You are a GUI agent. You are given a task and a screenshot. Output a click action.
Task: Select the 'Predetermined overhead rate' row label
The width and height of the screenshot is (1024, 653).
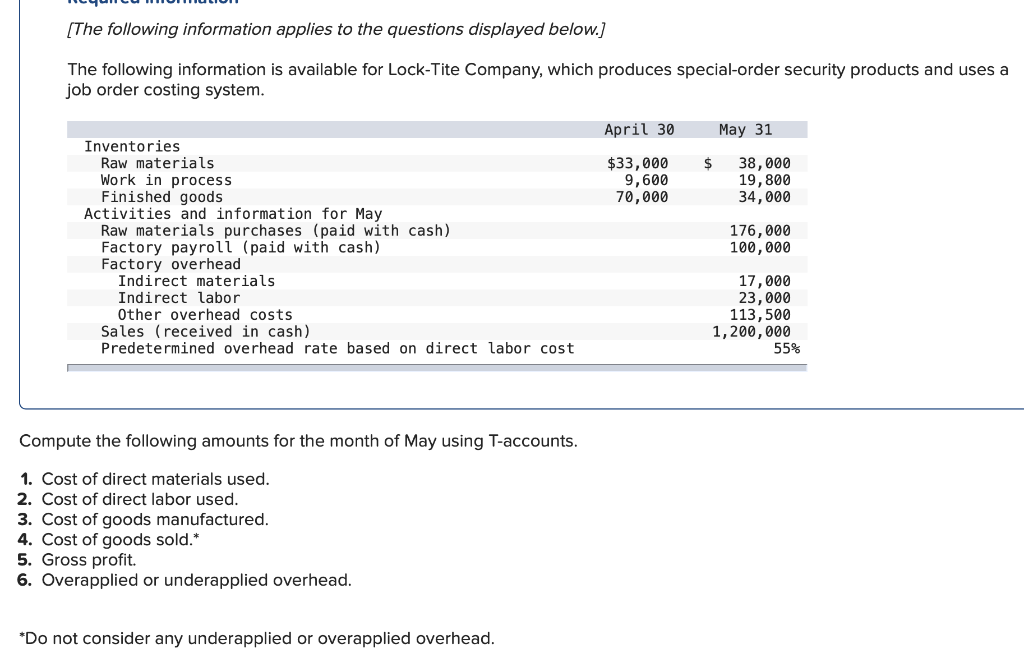tap(338, 349)
